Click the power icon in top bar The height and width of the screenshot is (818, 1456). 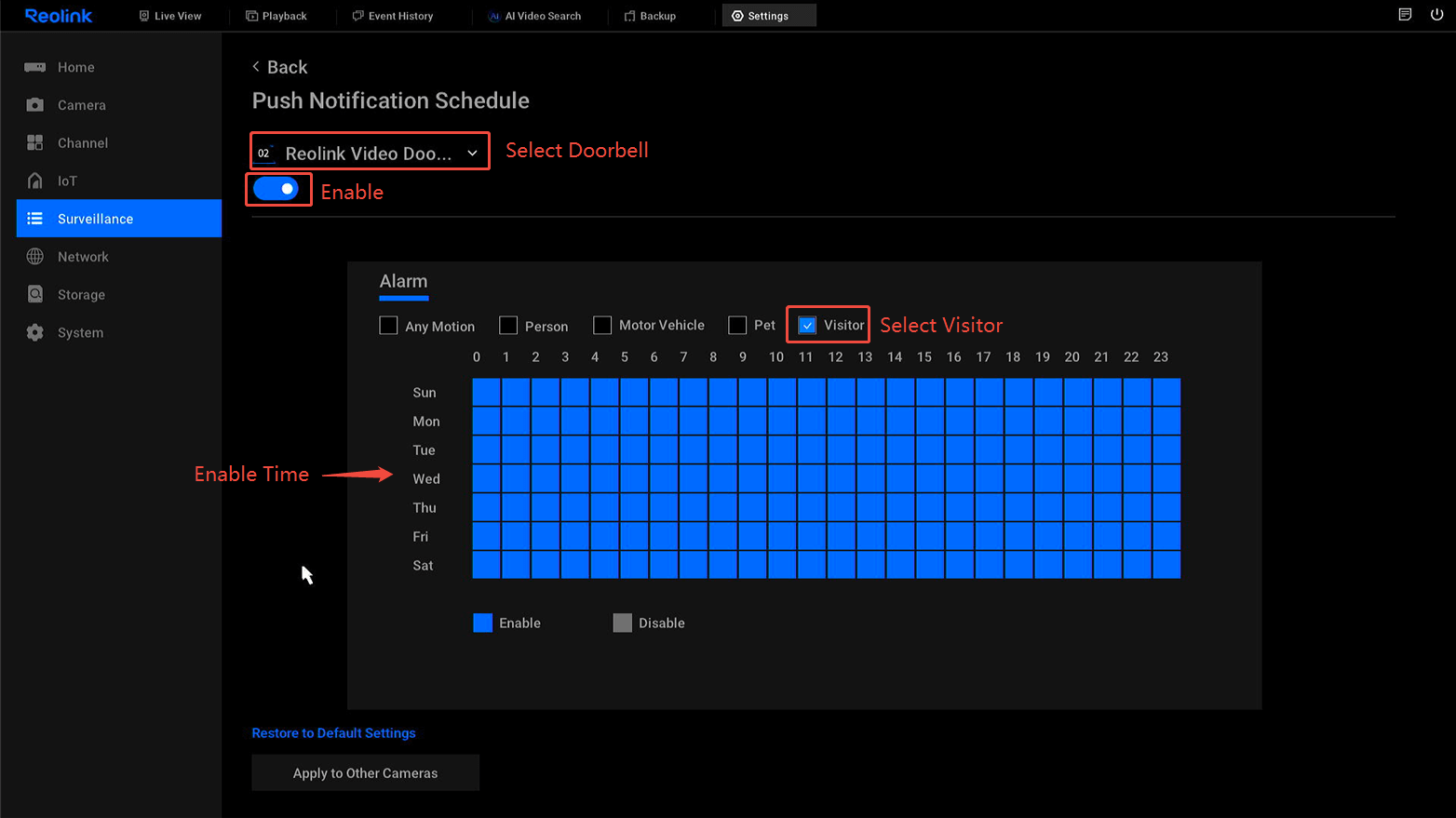click(x=1436, y=15)
